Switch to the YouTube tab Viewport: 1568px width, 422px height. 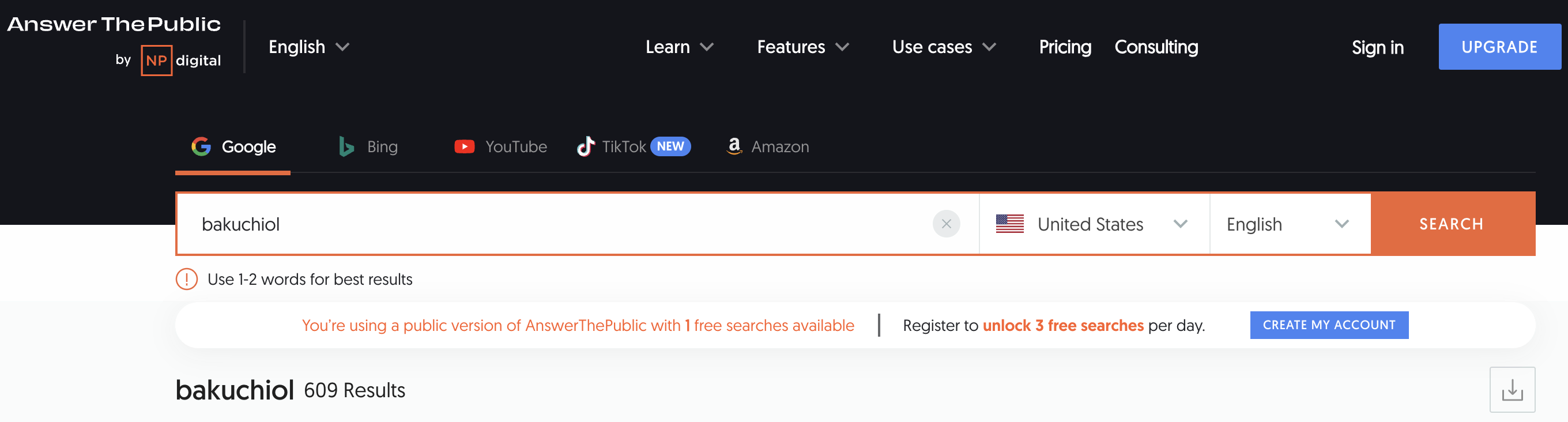point(500,147)
